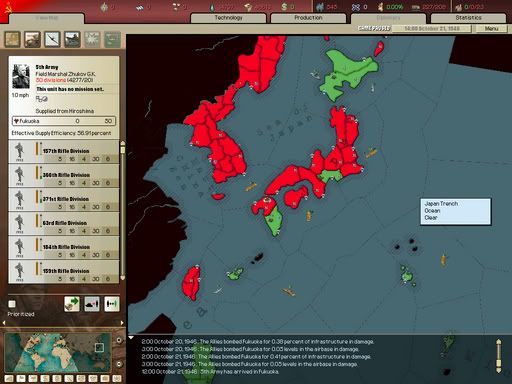Select the airplane units icon
The height and width of the screenshot is (384, 512).
click(x=52, y=39)
